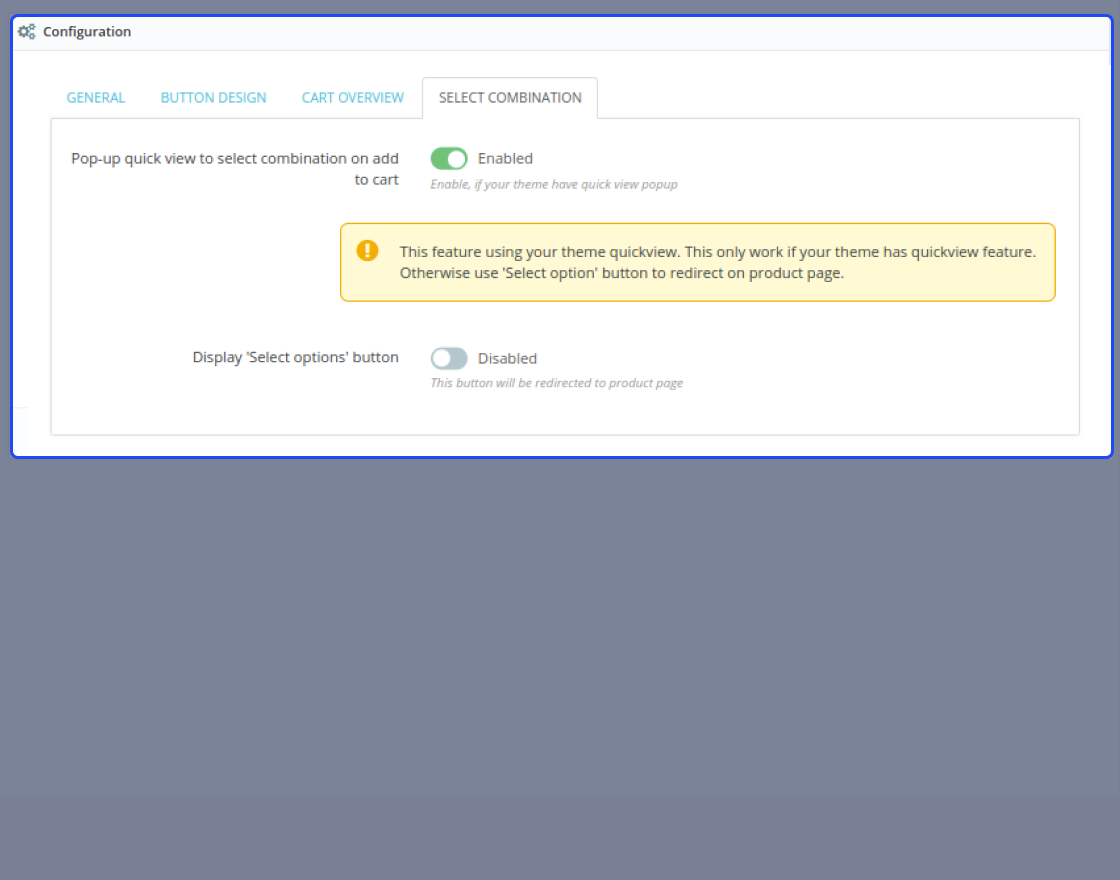Click the 'Disabled' toggle label
1120x880 pixels.
pyautogui.click(x=507, y=359)
